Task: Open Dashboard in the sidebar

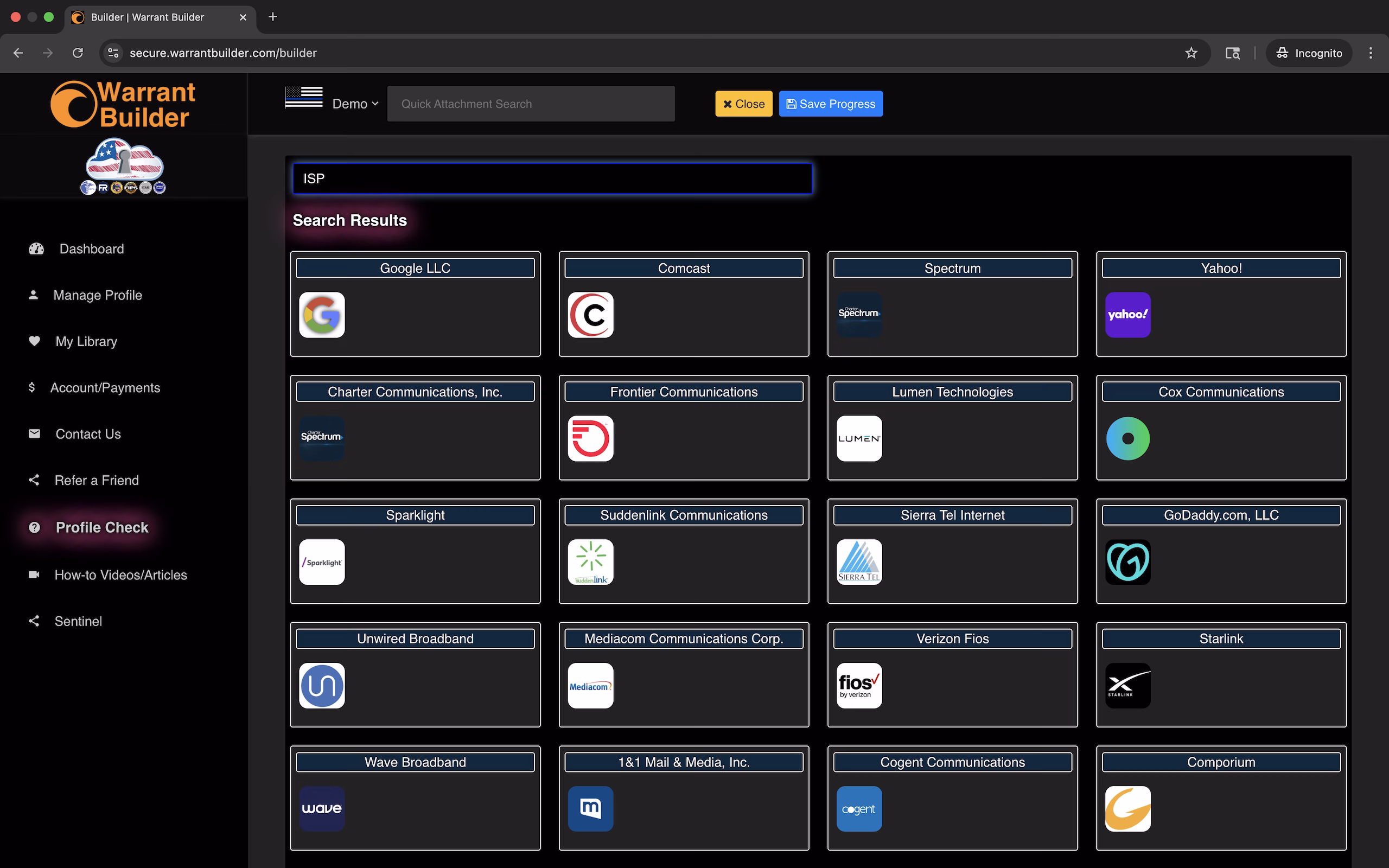Action: (x=91, y=248)
